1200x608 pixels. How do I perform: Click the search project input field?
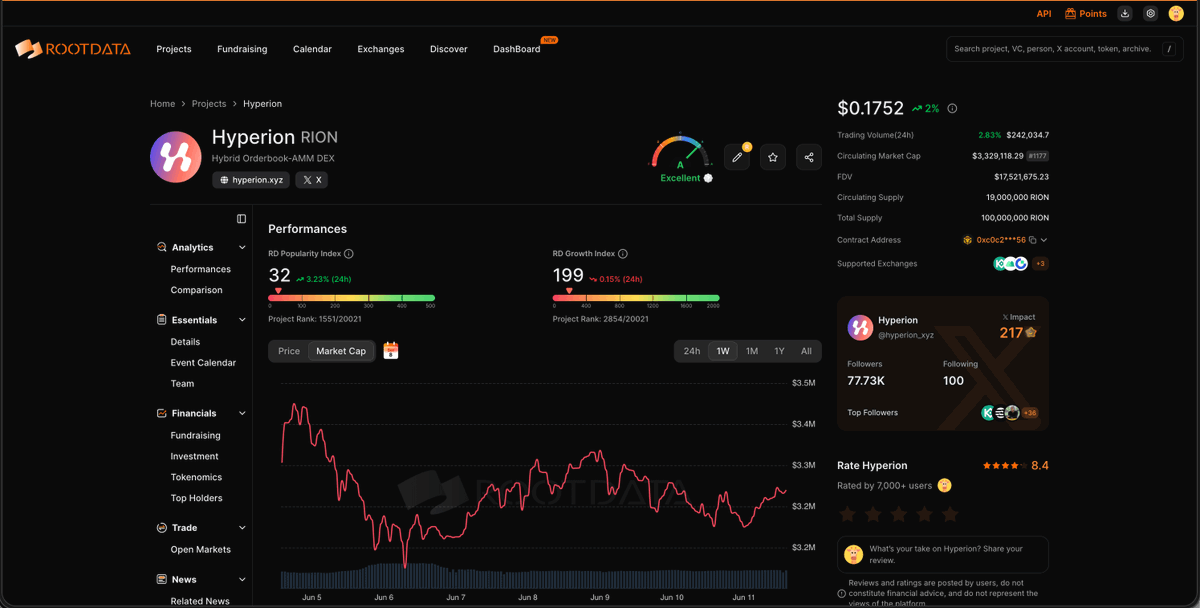[x=1065, y=49]
